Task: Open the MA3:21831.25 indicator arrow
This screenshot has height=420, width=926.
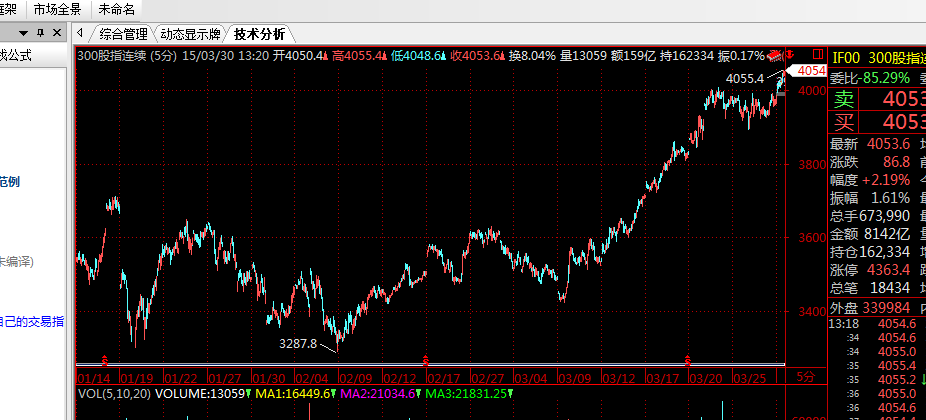Action: coord(510,393)
